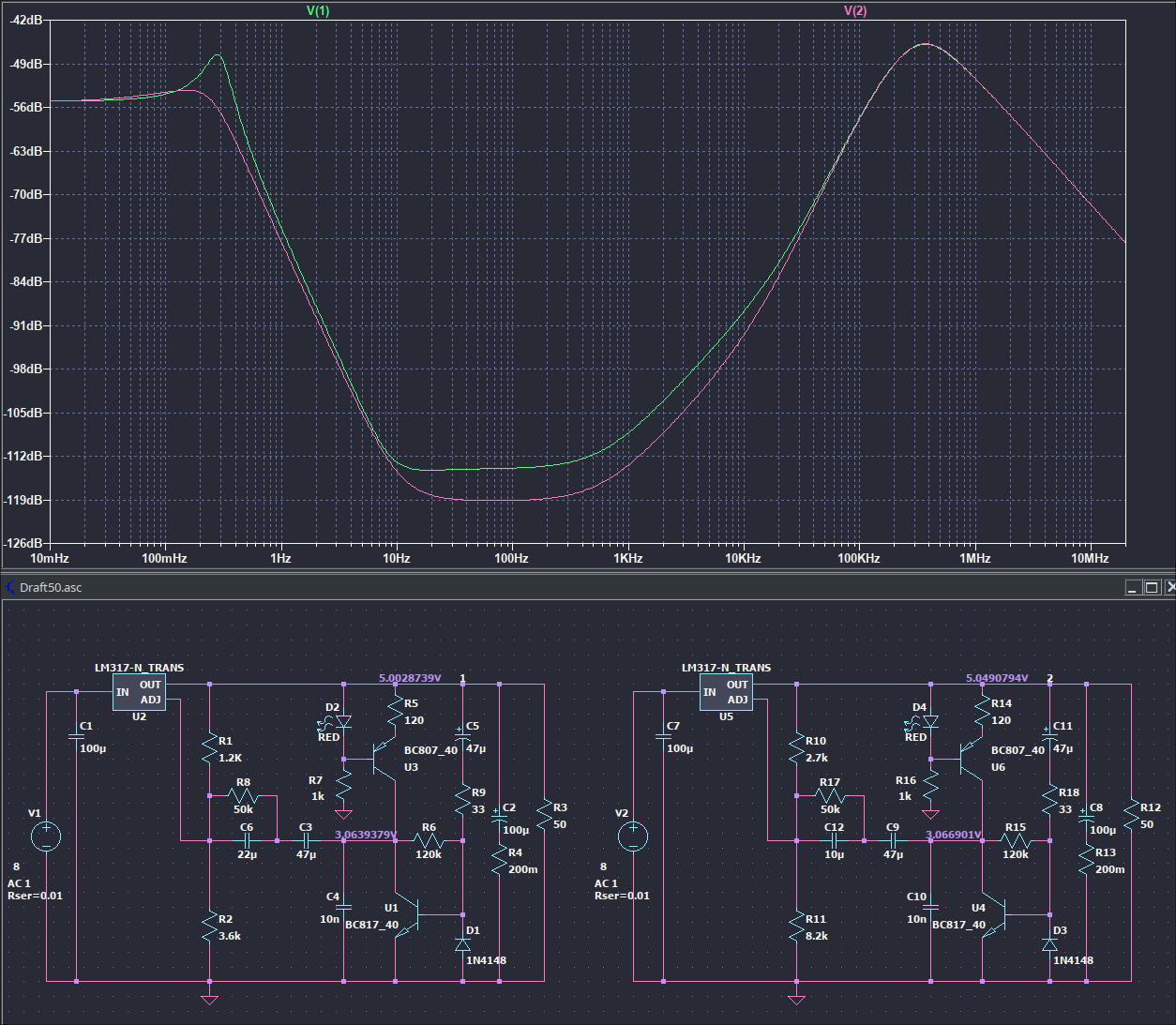Click the R13 200m resistor symbol
Viewport: 1176px width, 1025px height.
click(1086, 860)
